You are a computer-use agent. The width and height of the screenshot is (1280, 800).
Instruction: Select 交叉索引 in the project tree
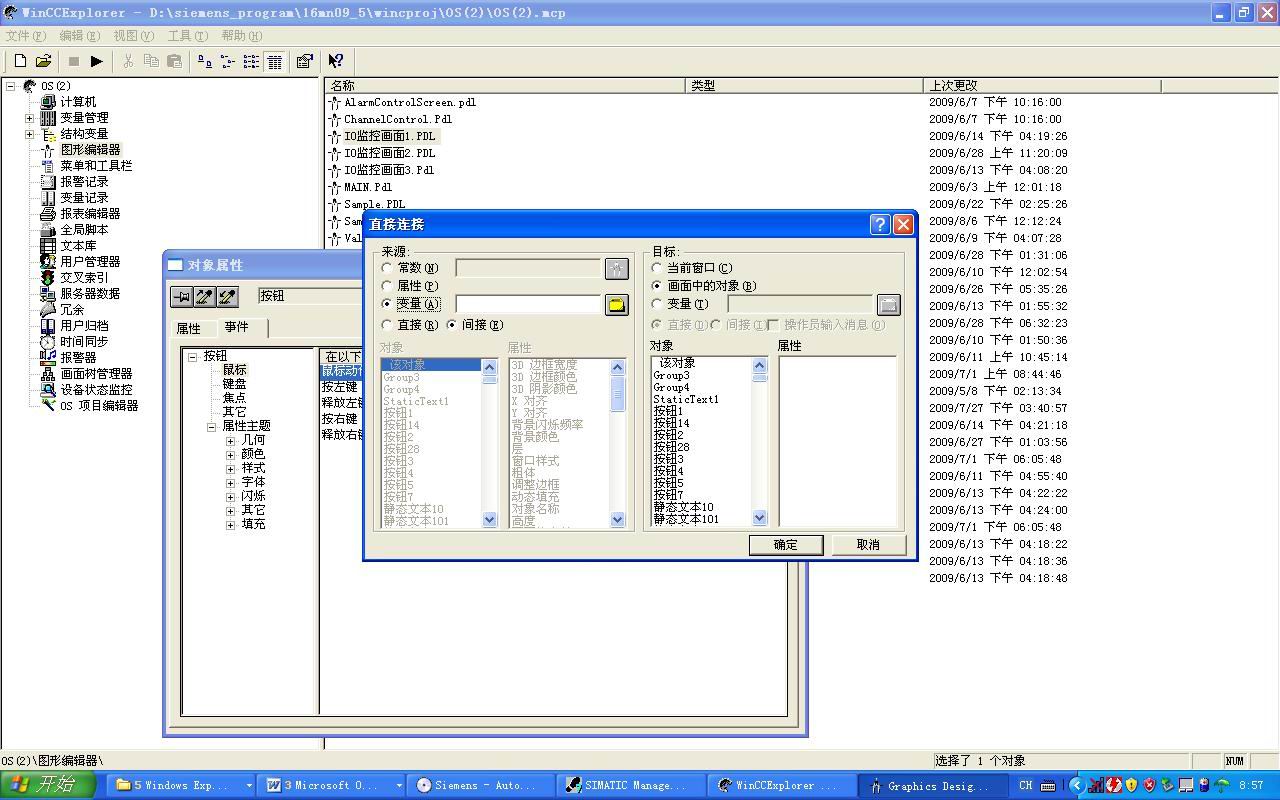[84, 278]
